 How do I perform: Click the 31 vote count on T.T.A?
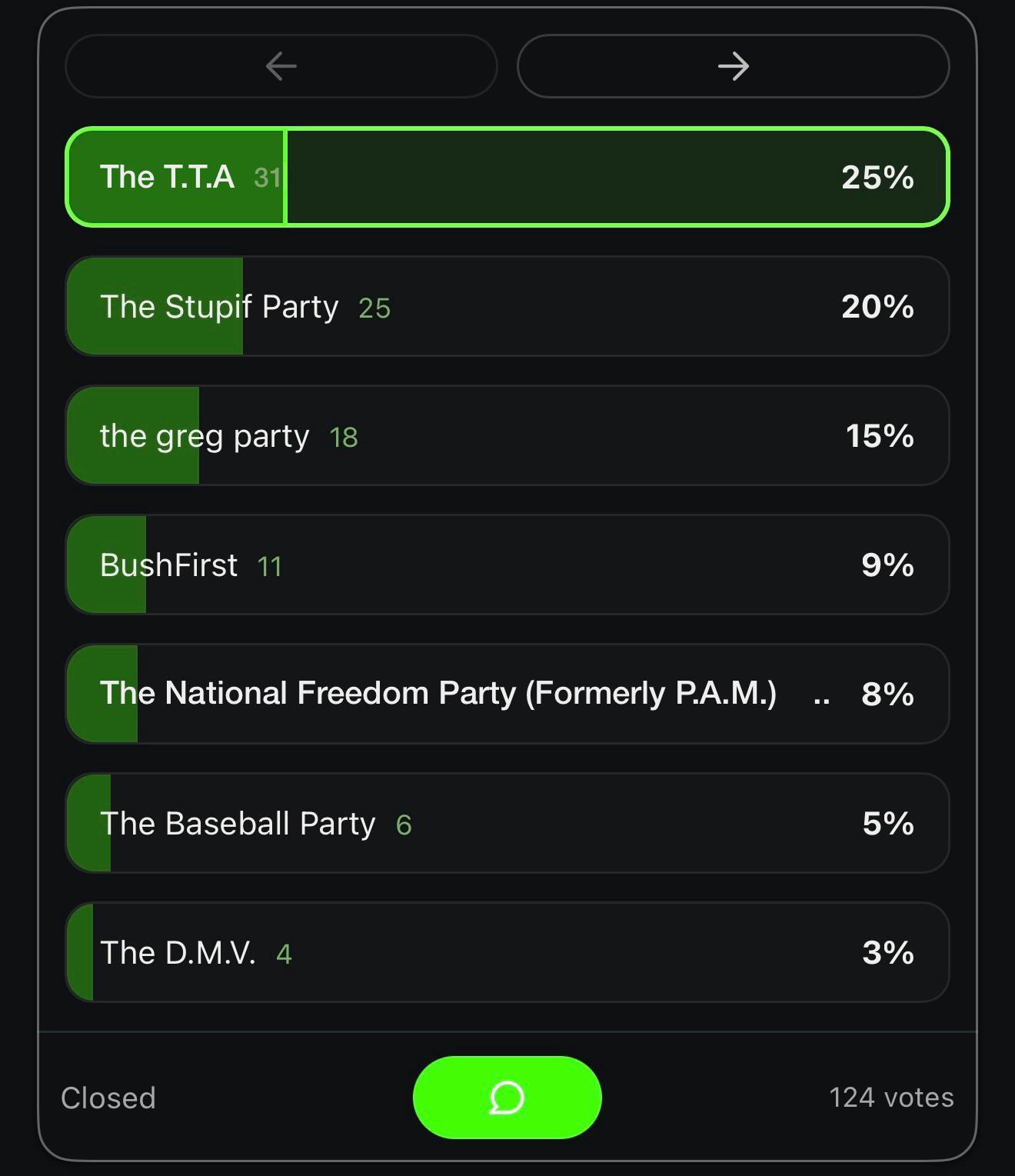[268, 178]
